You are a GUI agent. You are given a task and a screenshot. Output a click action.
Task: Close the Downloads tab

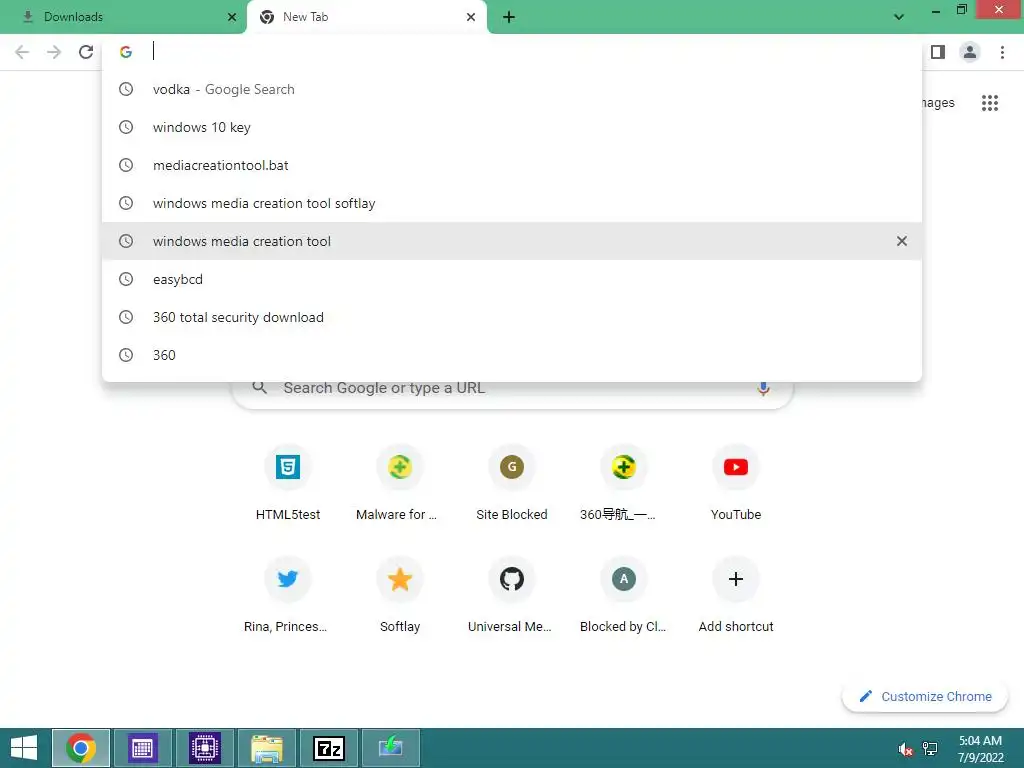tap(232, 17)
